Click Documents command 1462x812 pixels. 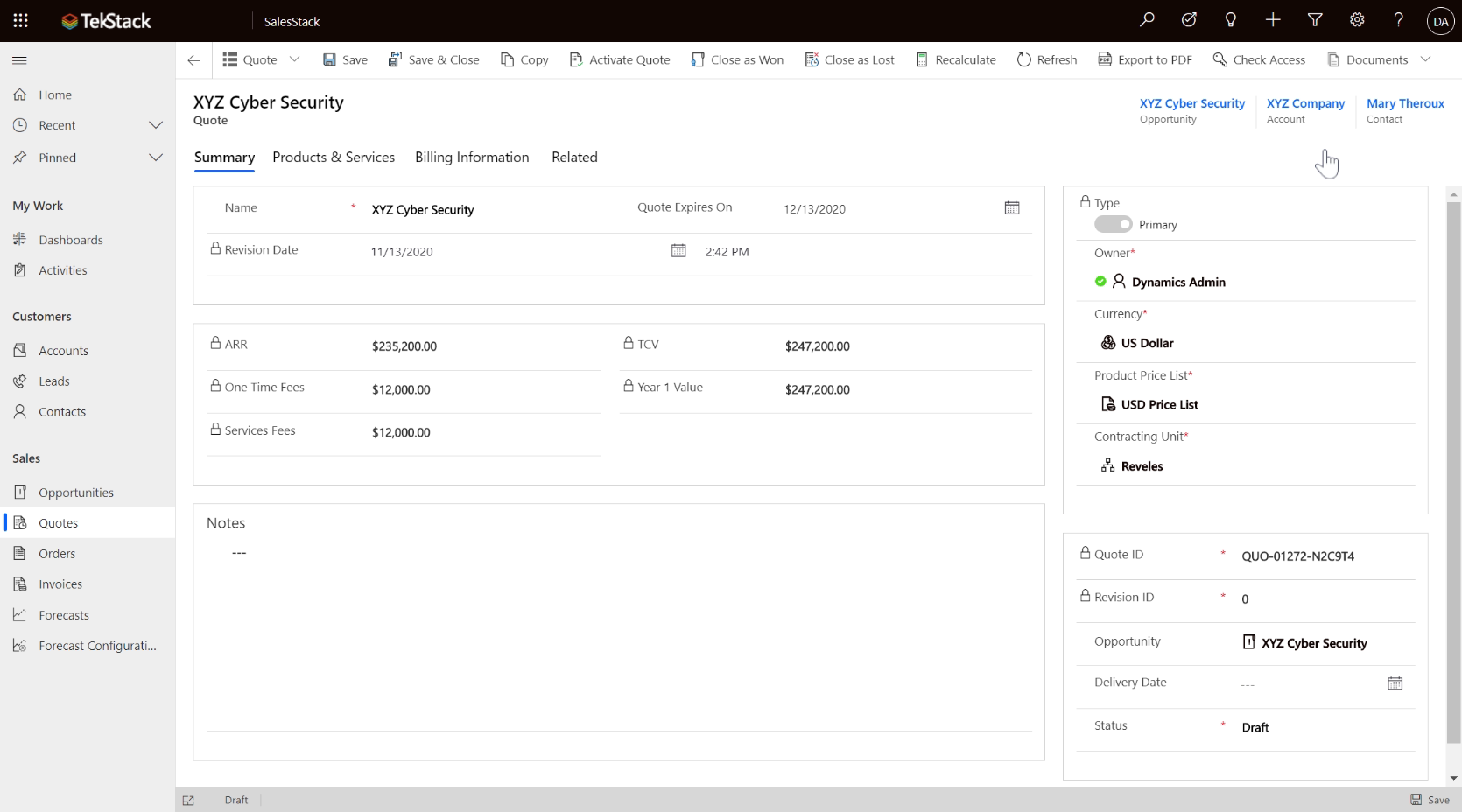(1367, 59)
